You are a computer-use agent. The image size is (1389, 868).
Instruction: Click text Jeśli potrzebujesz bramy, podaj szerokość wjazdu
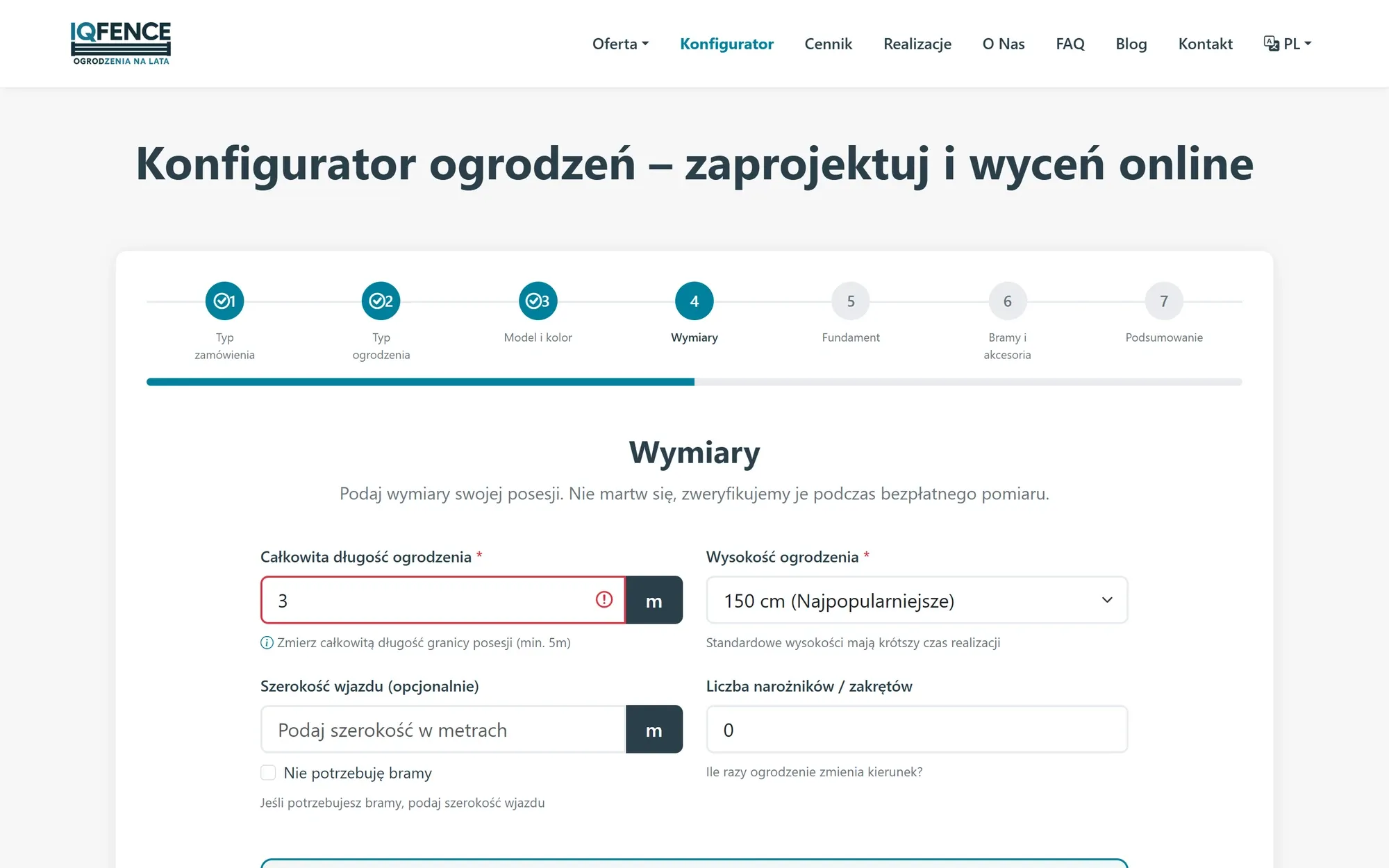(403, 803)
